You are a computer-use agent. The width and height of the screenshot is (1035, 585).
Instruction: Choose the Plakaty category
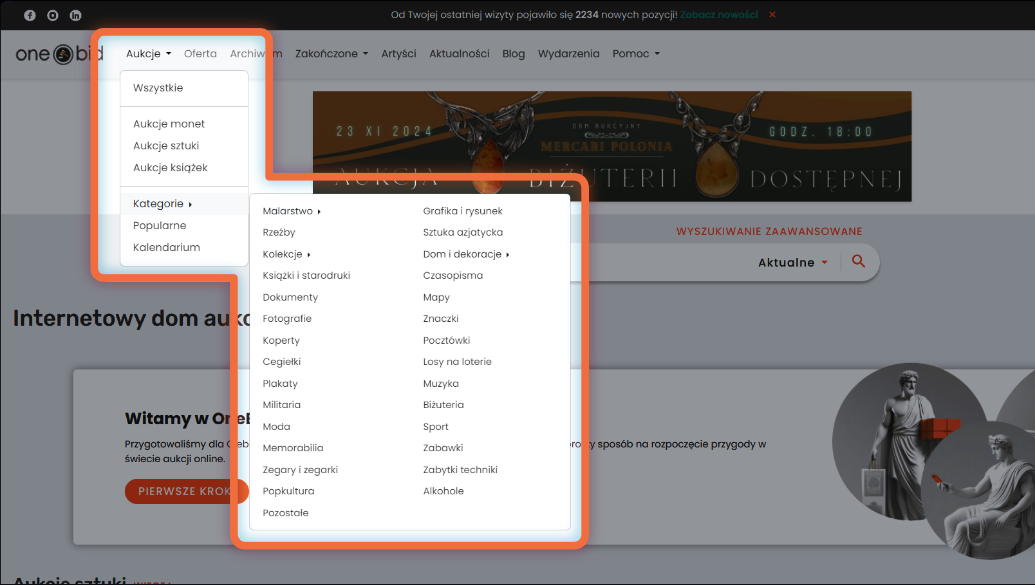point(280,384)
